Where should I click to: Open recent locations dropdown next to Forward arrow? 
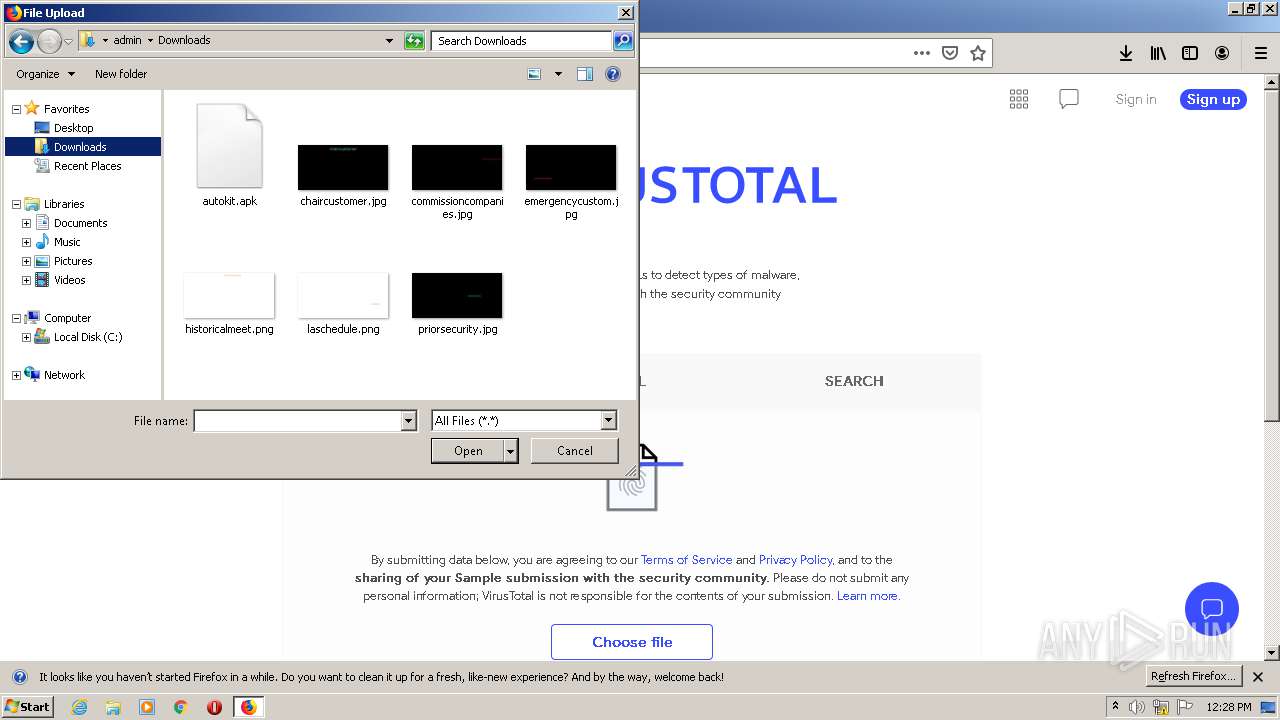[68, 41]
